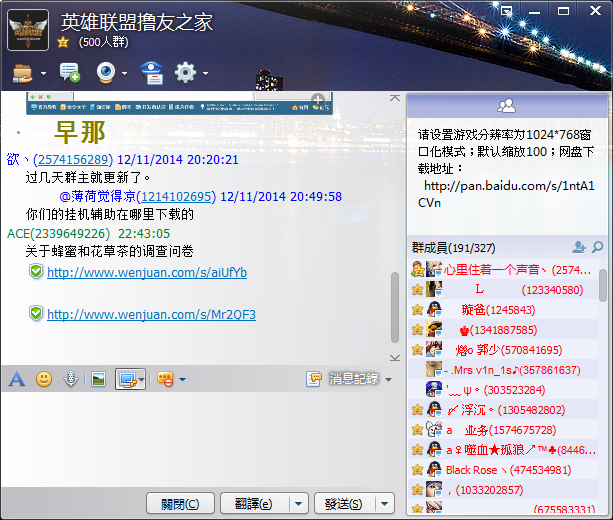Expand the webcam icon dropdown arrow
This screenshot has height=520, width=613.
124,73
